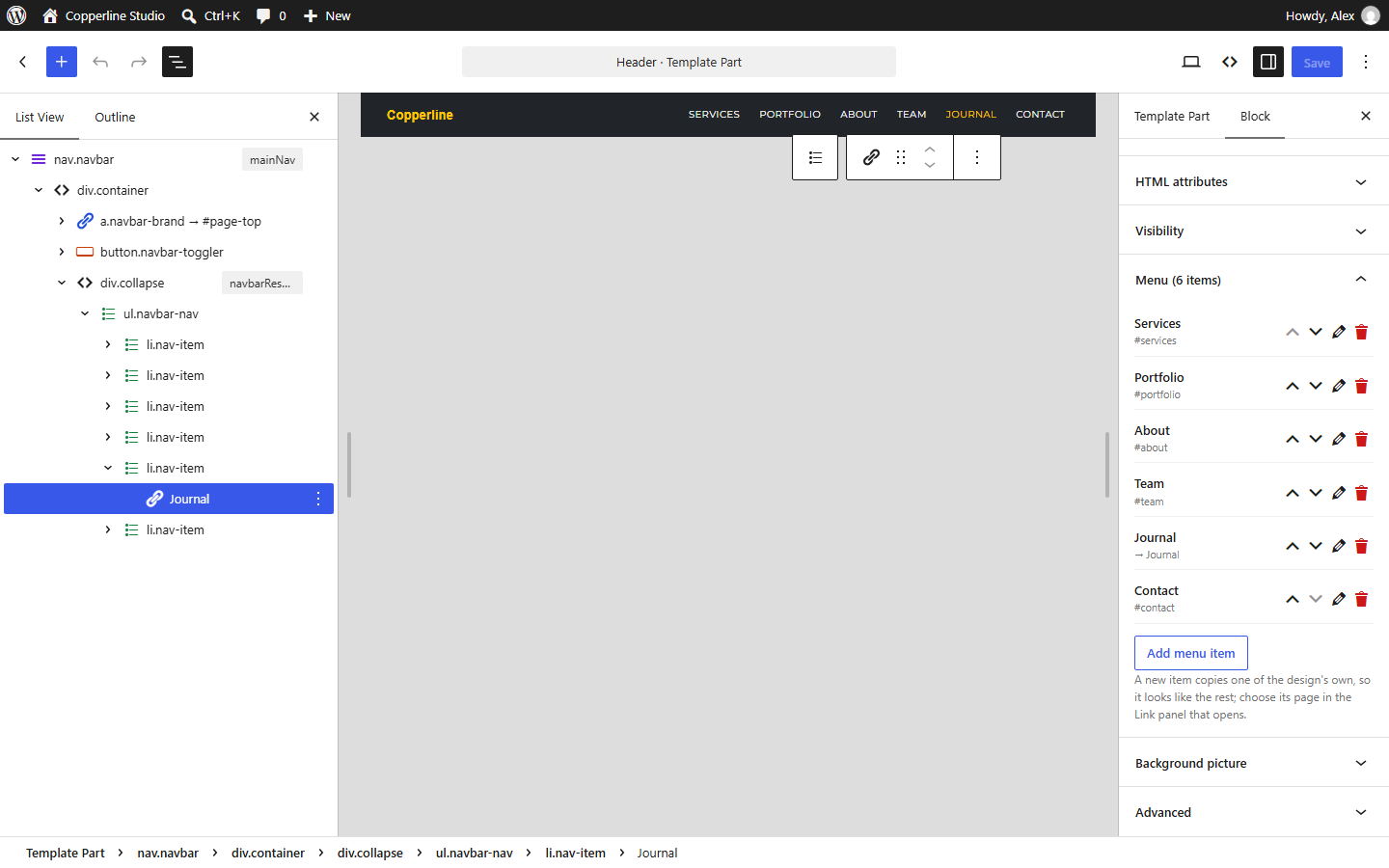
Task: Go back using the left chevron
Action: 23,62
